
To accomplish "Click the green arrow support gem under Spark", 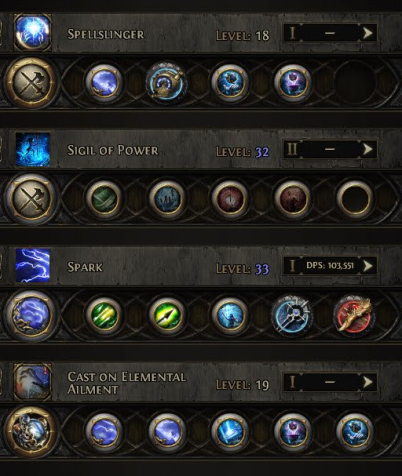I will pyautogui.click(x=167, y=315).
